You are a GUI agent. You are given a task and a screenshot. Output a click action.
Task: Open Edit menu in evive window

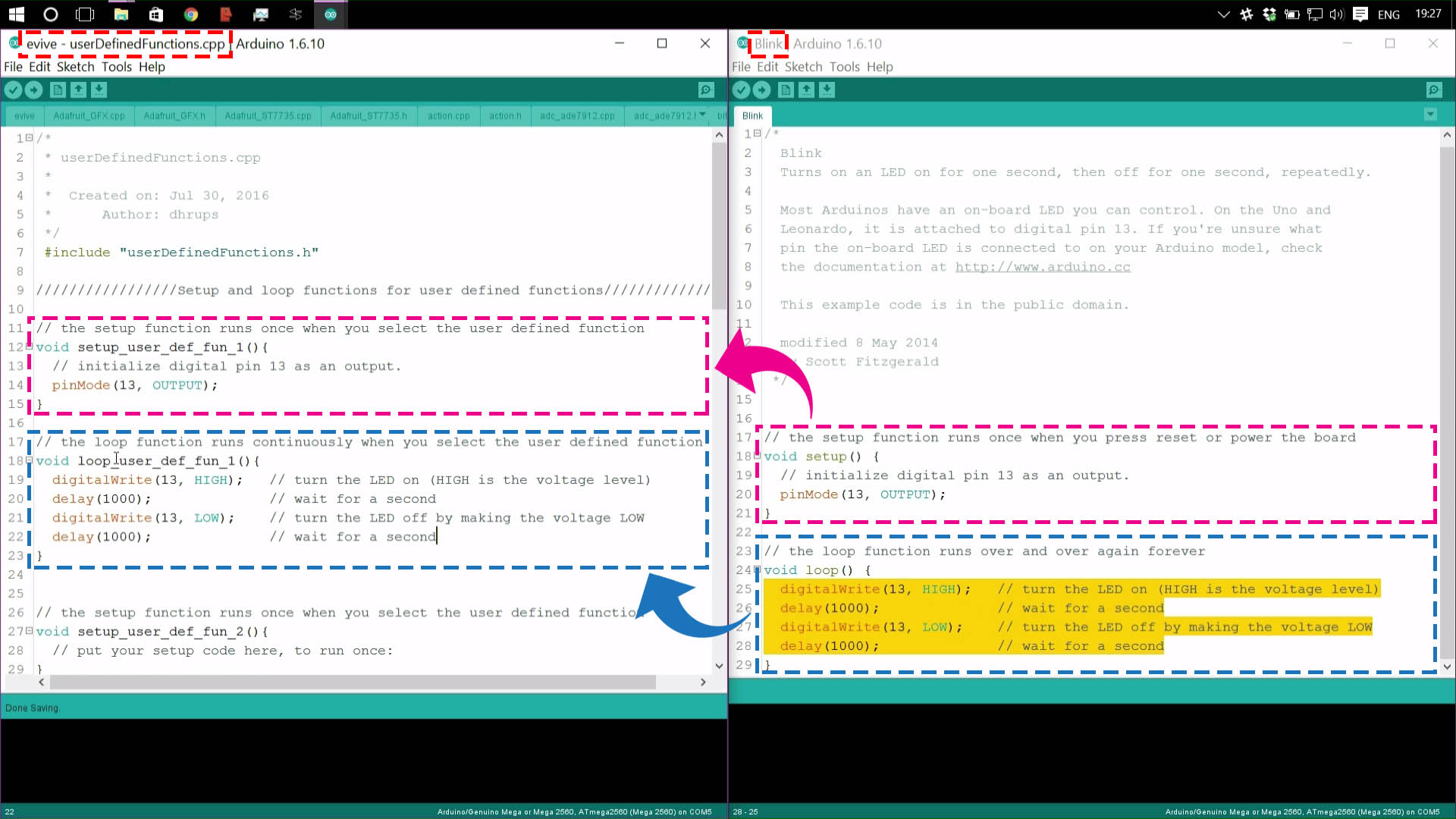pyautogui.click(x=39, y=67)
